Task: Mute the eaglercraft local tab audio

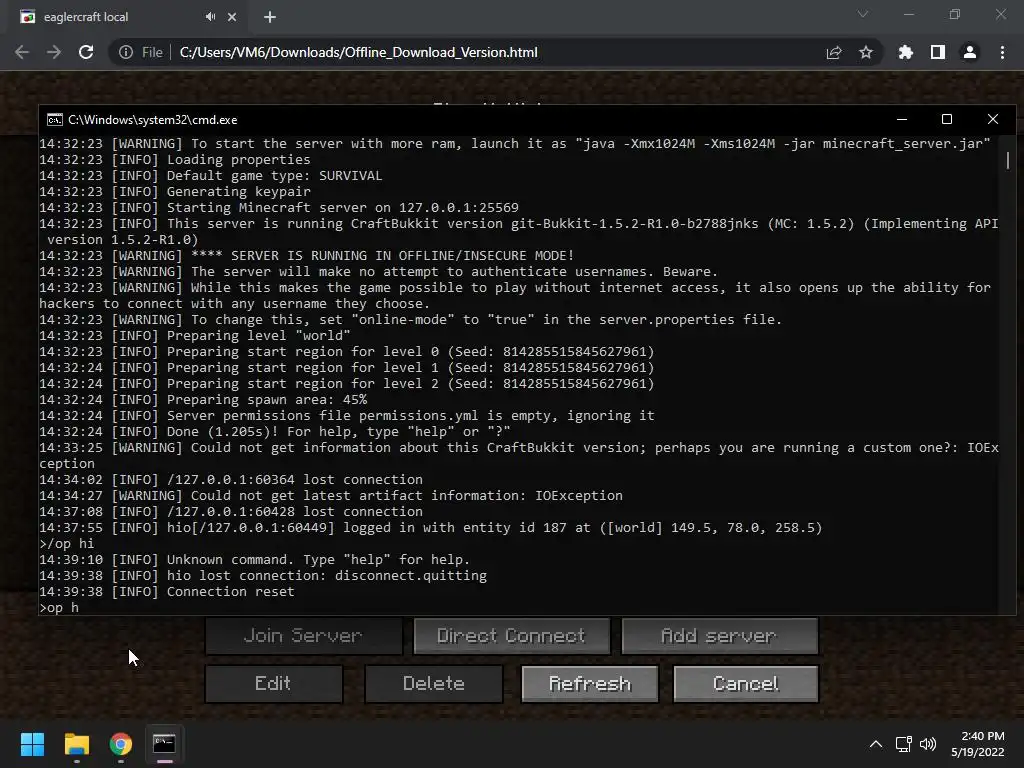Action: (210, 17)
